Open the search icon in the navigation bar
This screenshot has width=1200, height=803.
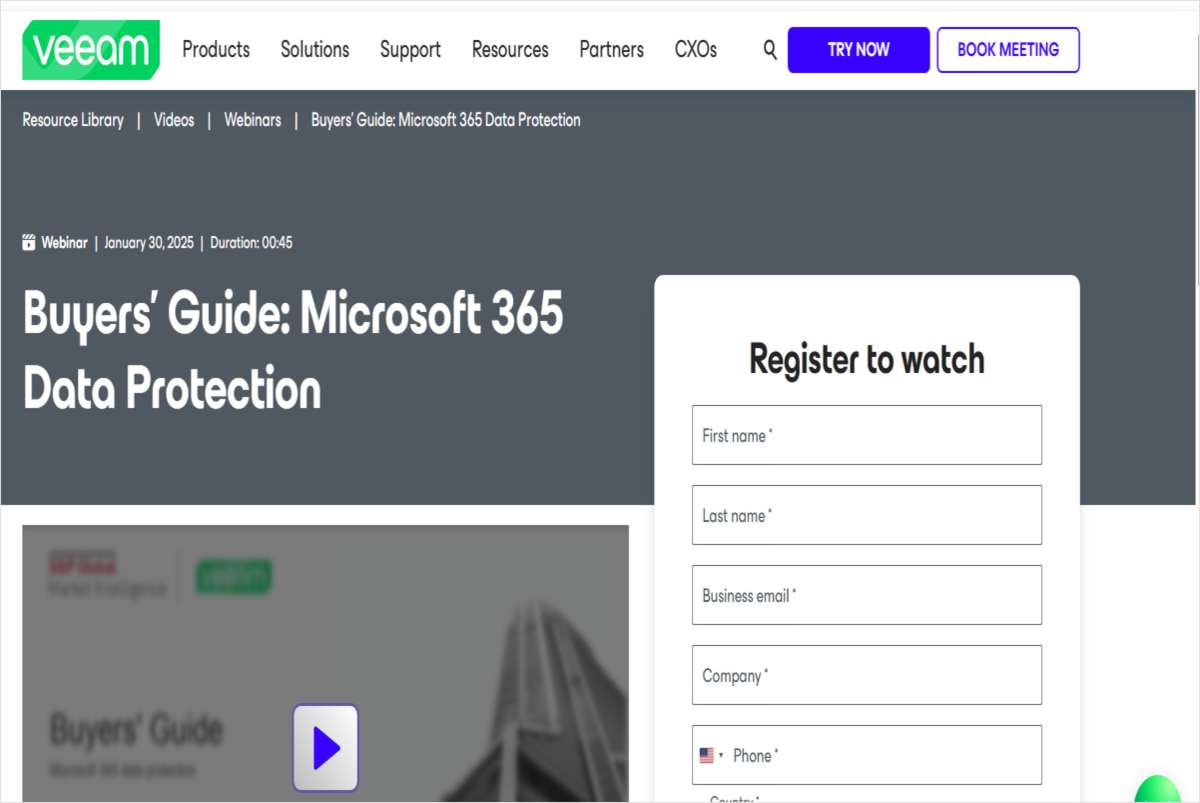[x=768, y=49]
